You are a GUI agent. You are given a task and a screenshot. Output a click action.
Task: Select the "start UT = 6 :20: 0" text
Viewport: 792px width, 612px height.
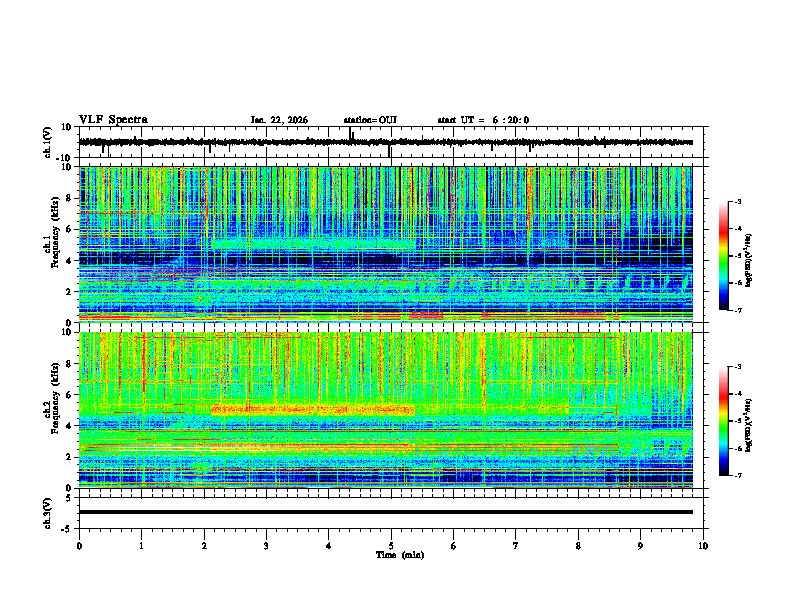click(x=483, y=120)
